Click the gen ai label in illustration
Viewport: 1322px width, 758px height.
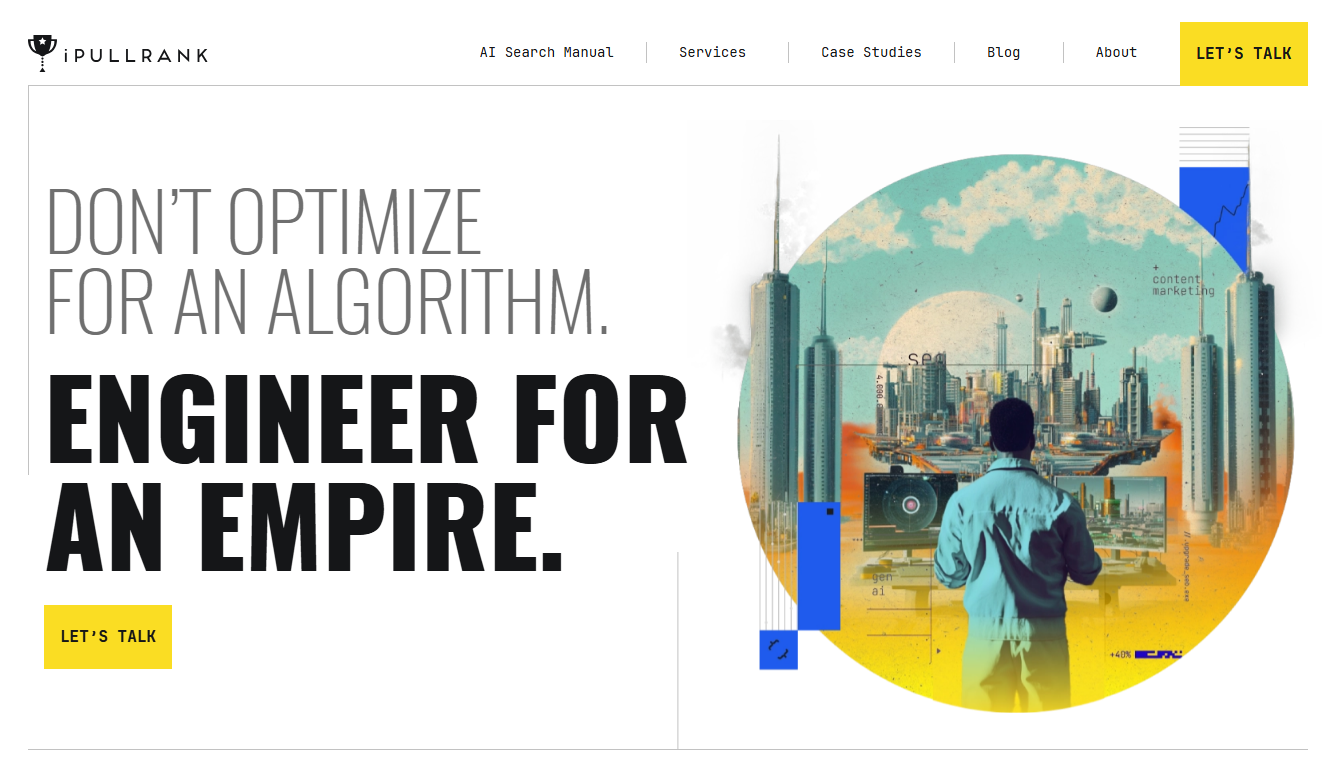click(x=881, y=584)
